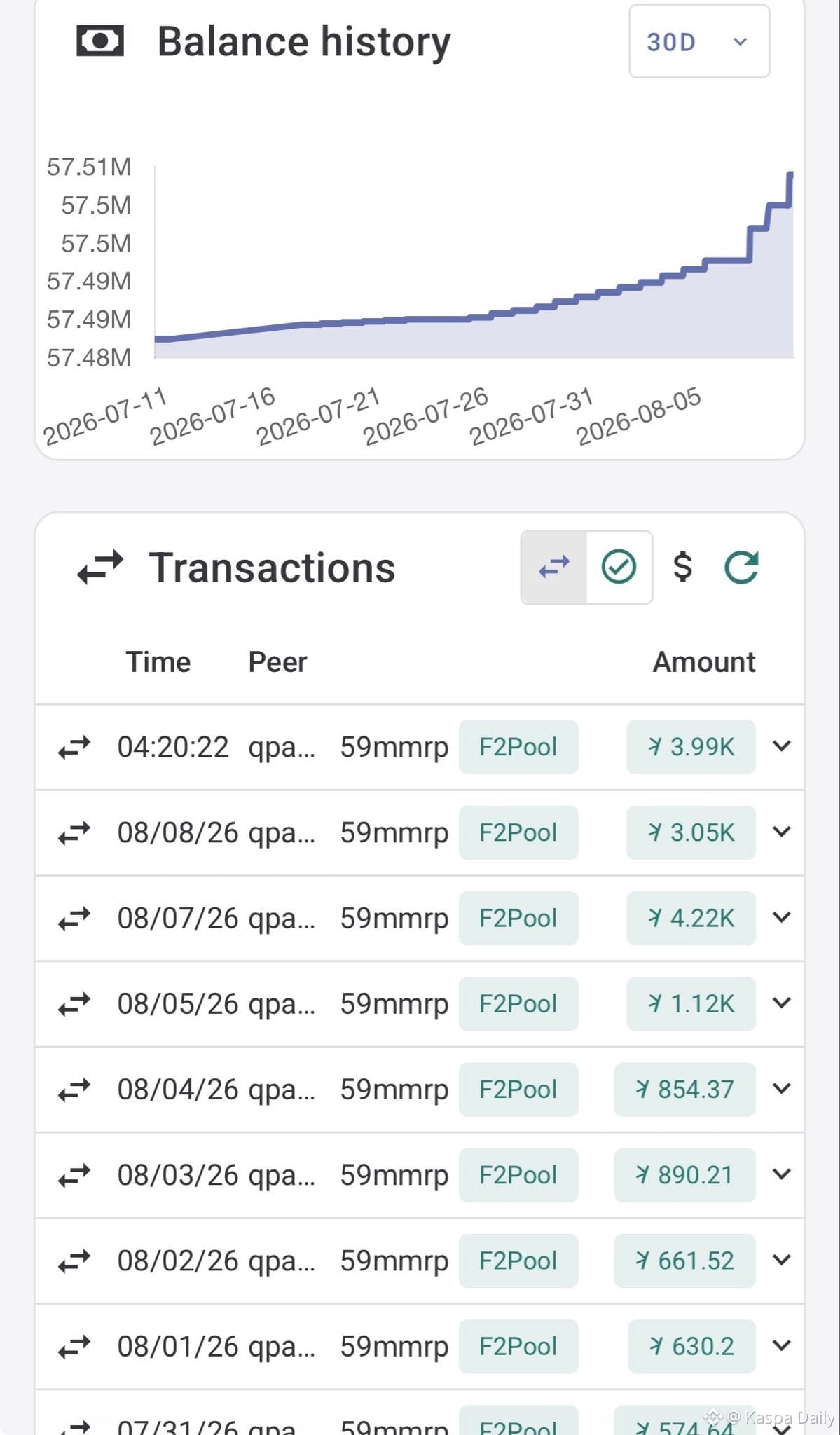Open F2Pool tag on 08/08/26 row
Image resolution: width=840 pixels, height=1435 pixels.
(518, 832)
